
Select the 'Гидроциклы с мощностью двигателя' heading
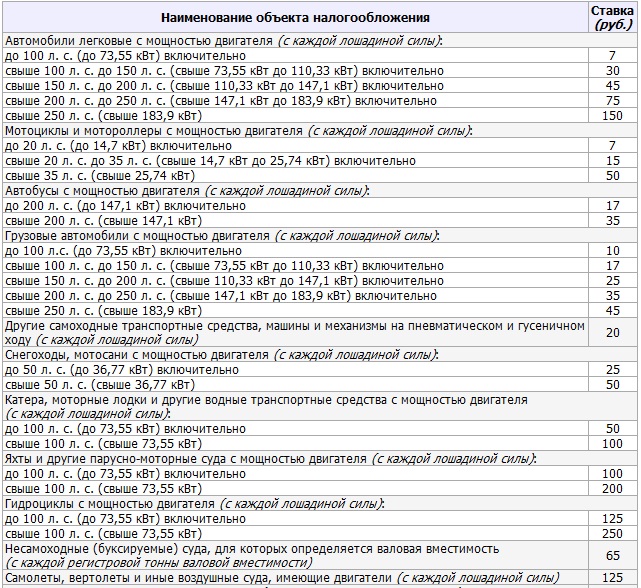320,503
